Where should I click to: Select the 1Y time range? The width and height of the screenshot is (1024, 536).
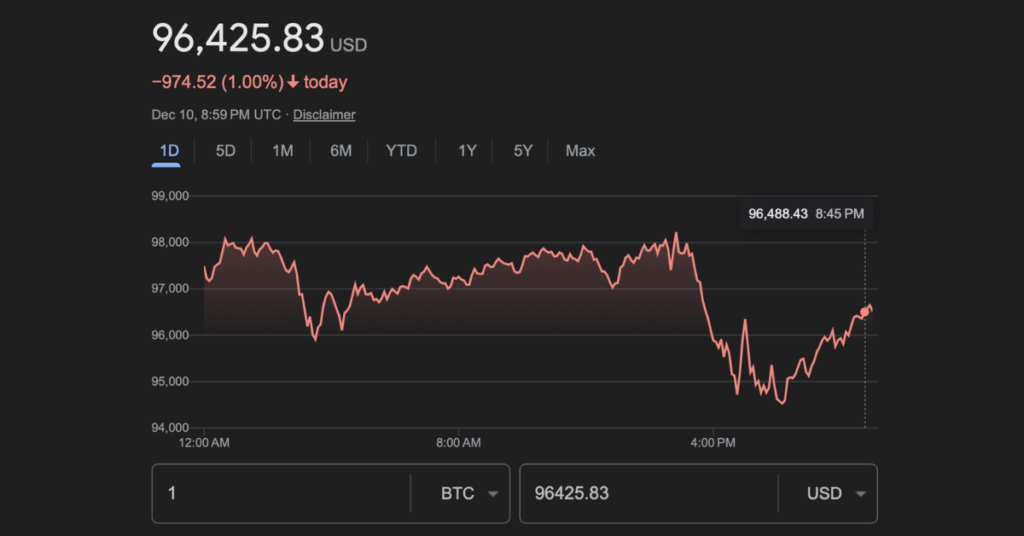click(x=467, y=151)
